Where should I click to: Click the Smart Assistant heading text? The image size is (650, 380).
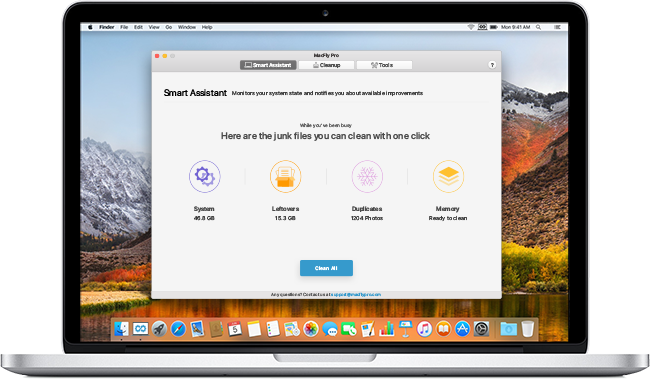tap(195, 93)
